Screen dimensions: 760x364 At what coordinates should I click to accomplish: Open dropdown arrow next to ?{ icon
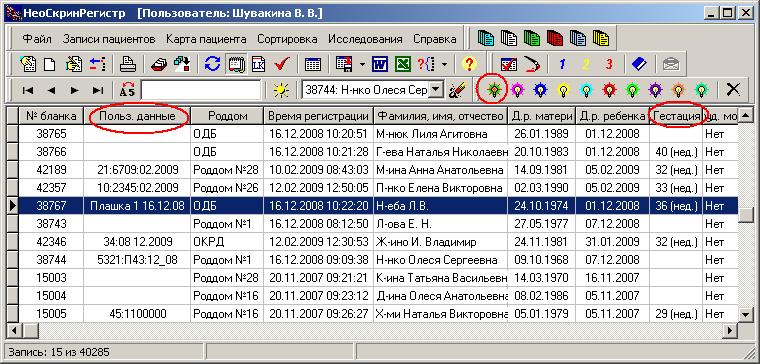[x=444, y=64]
